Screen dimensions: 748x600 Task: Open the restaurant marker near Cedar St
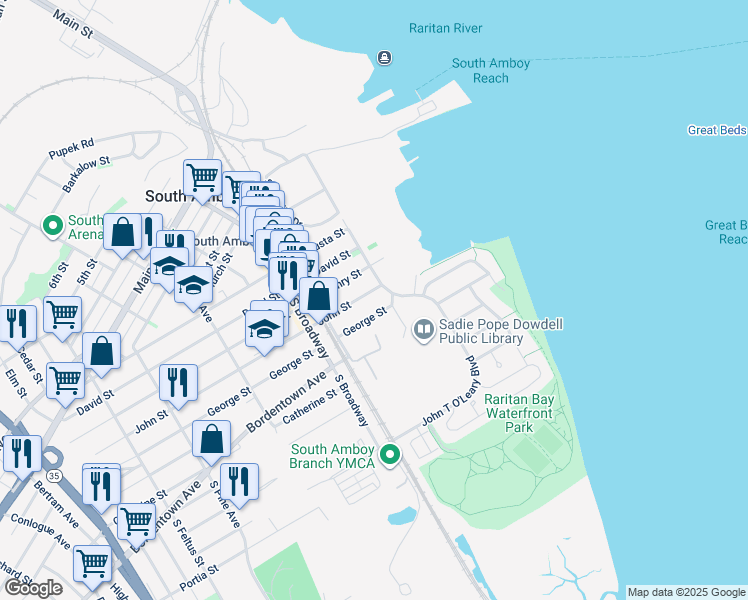(17, 323)
